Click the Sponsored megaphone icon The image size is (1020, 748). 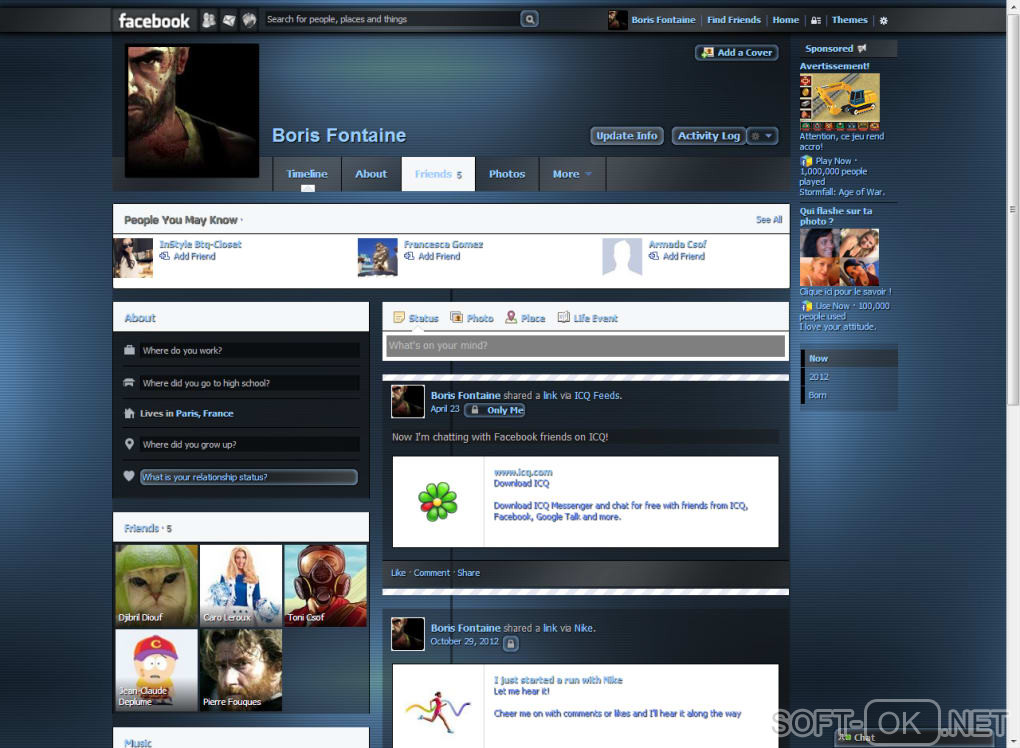click(862, 48)
